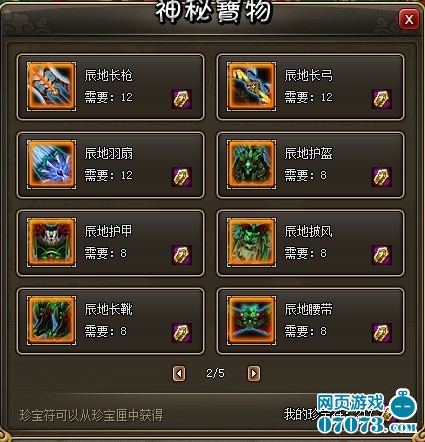Image resolution: width=425 pixels, height=442 pixels.
Task: Click the token icon beside 辰地腰带
Action: point(382,333)
